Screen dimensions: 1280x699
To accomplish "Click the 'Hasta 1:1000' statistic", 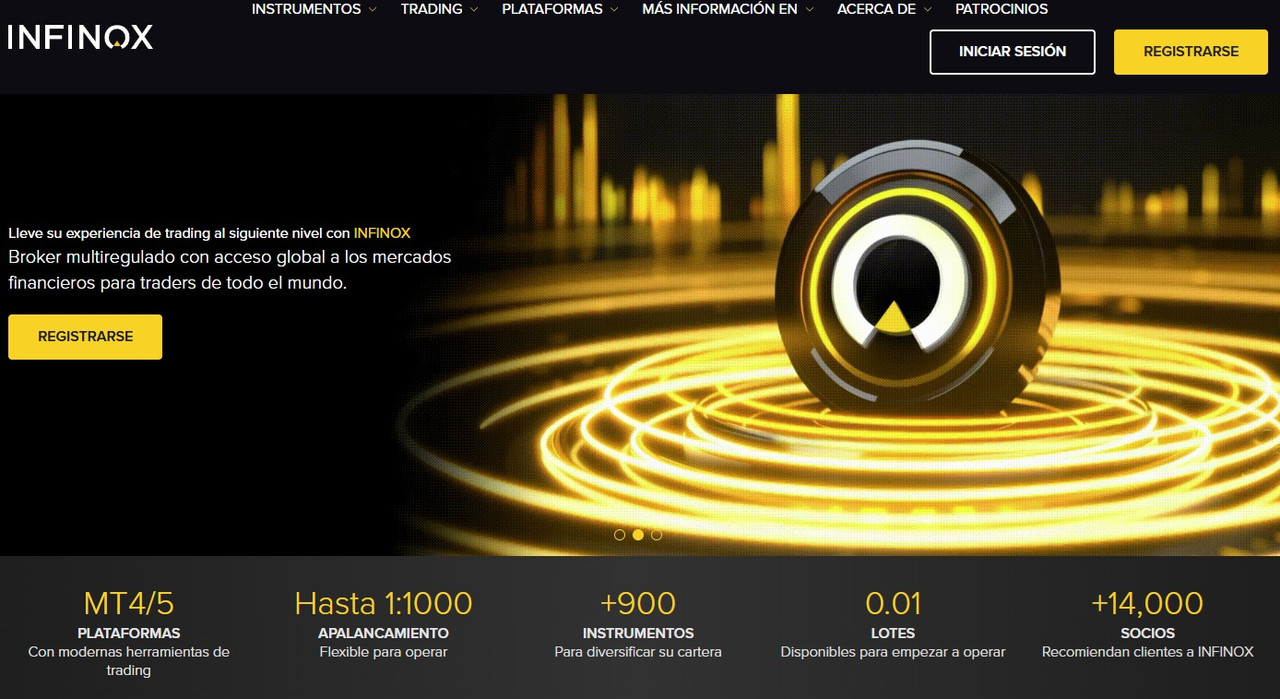I will (383, 603).
